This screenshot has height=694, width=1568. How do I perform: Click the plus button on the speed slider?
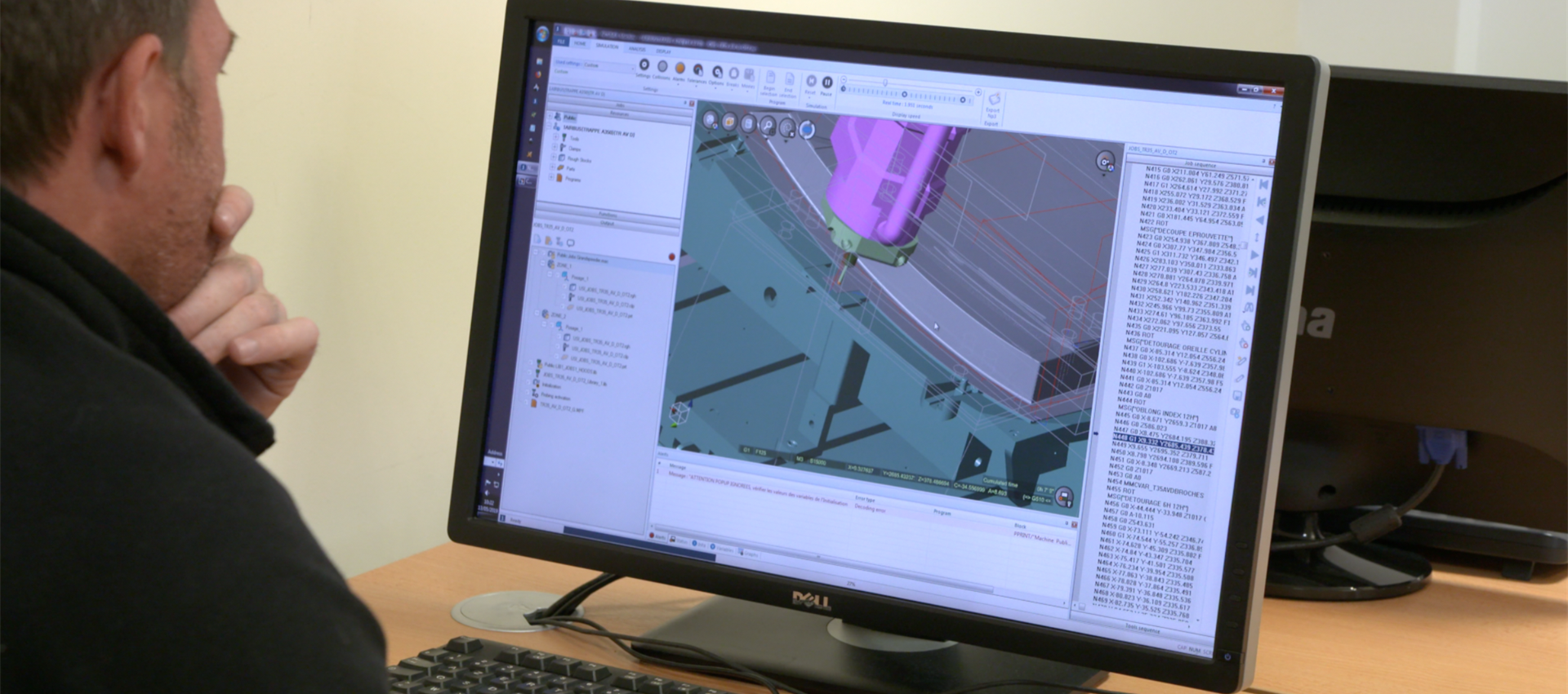point(978,92)
